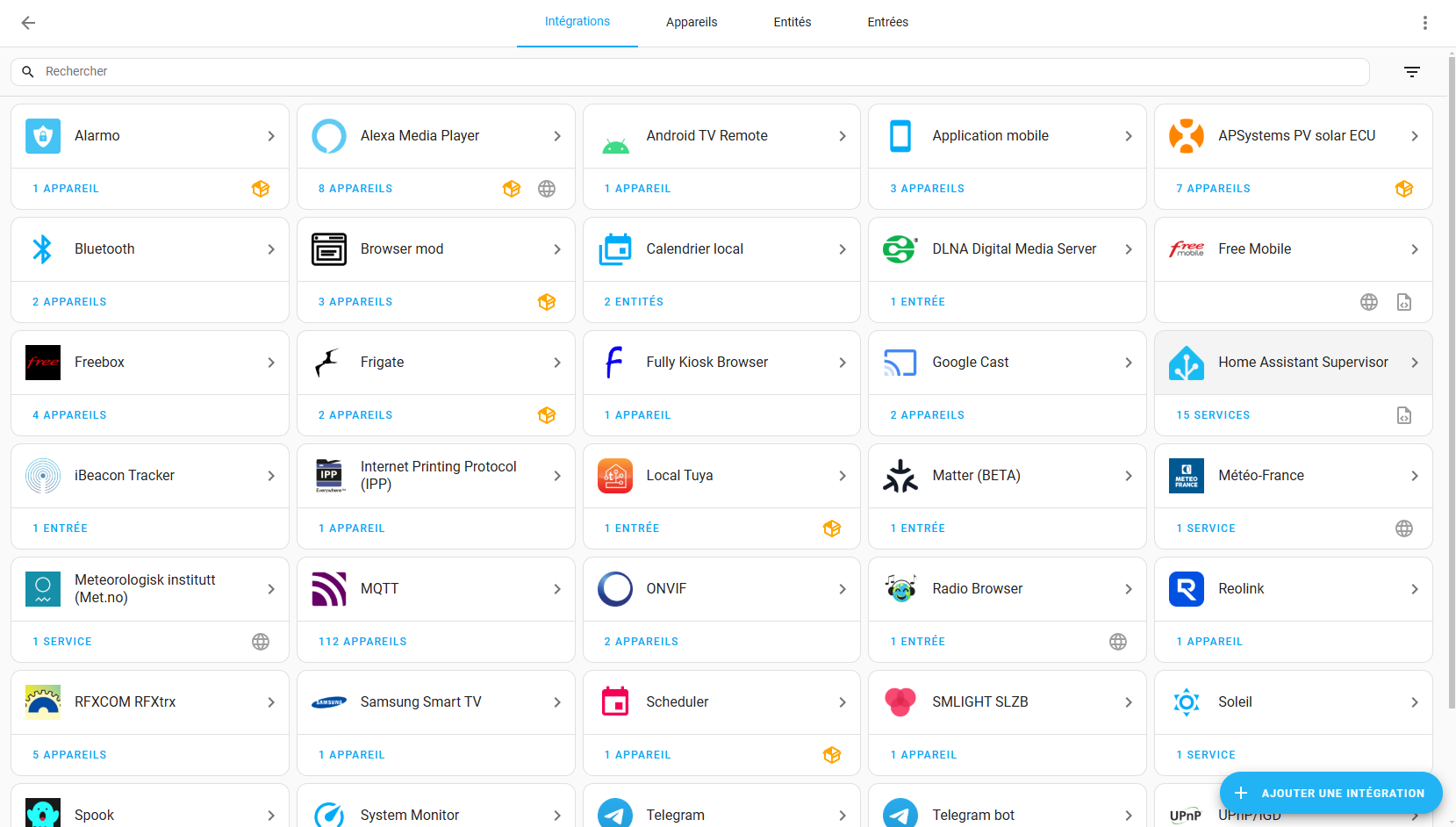
Task: Click the Calendrier local calendar icon
Action: 615,249
